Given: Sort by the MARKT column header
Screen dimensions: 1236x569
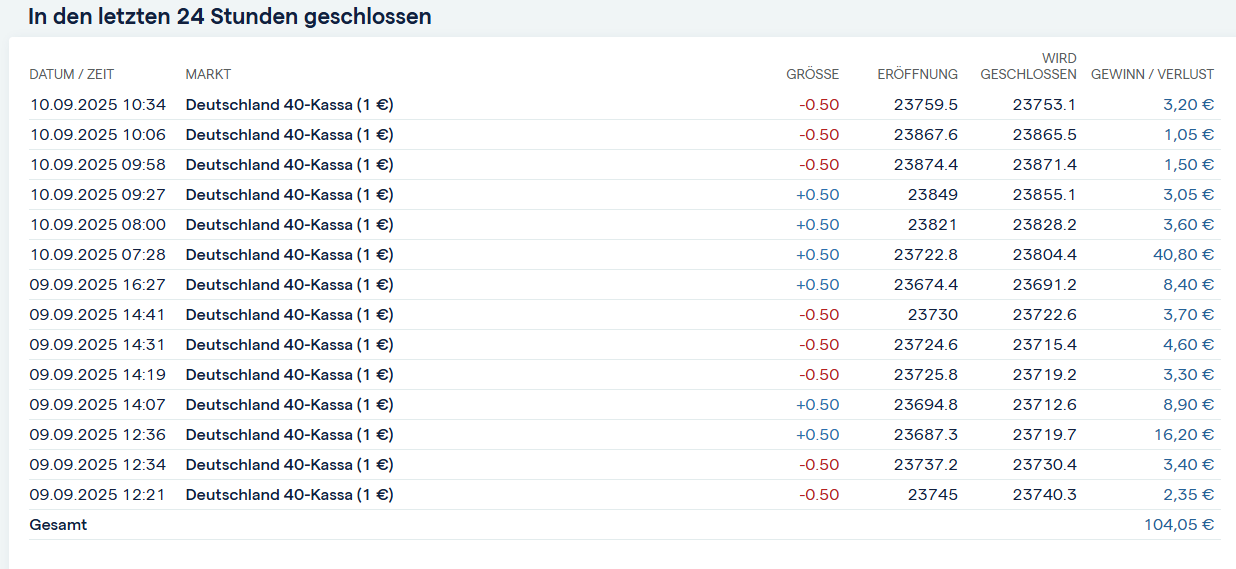Looking at the screenshot, I should click(x=208, y=74).
